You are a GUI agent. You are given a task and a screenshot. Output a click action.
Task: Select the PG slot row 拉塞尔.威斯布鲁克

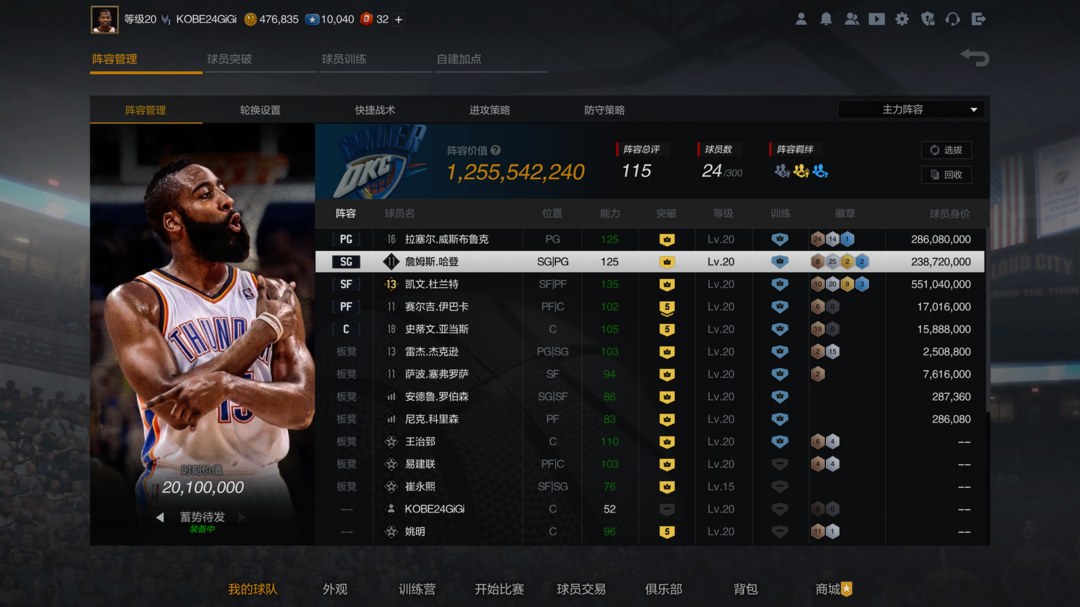650,239
